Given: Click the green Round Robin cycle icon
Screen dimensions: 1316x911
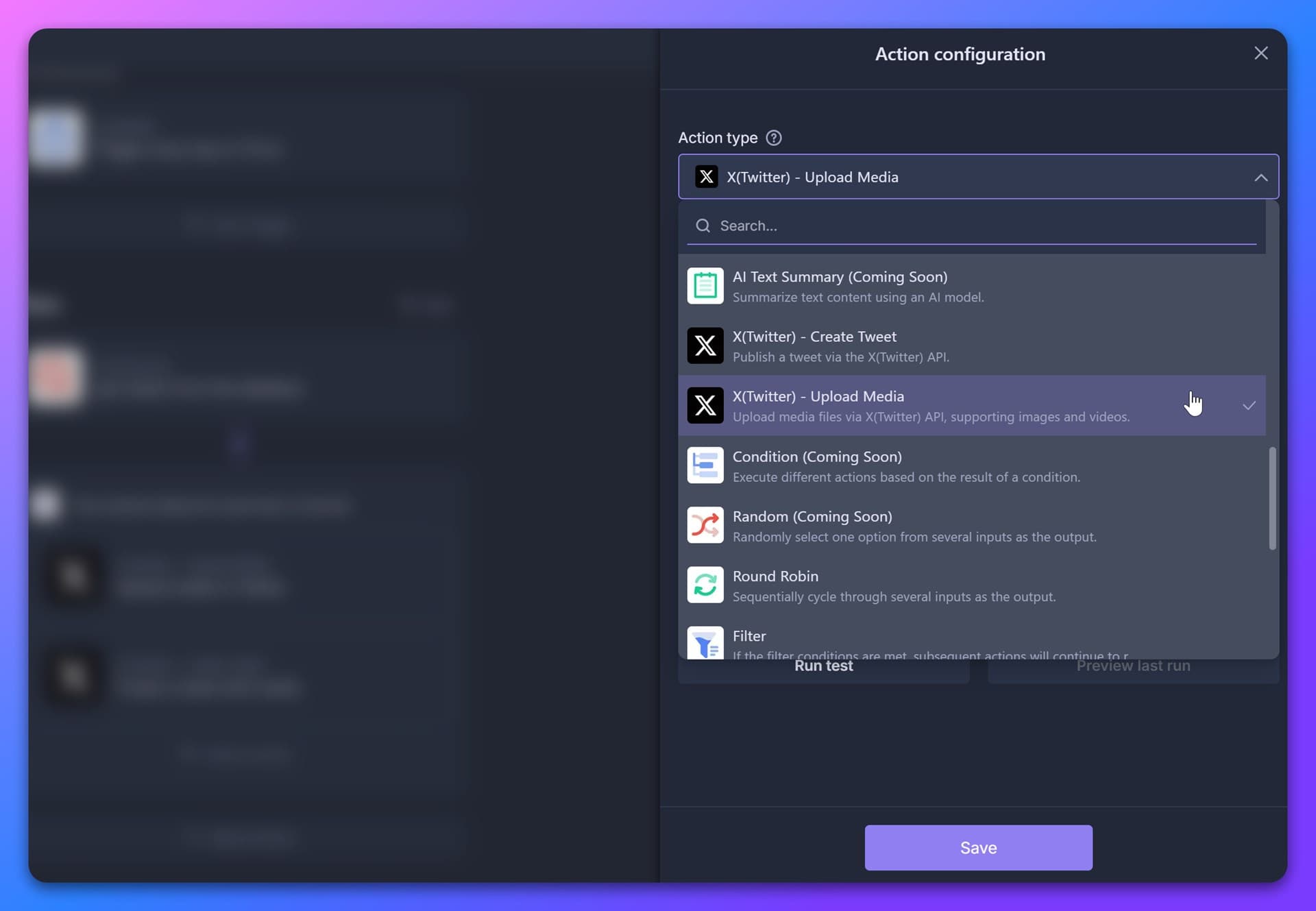Looking at the screenshot, I should click(x=705, y=585).
